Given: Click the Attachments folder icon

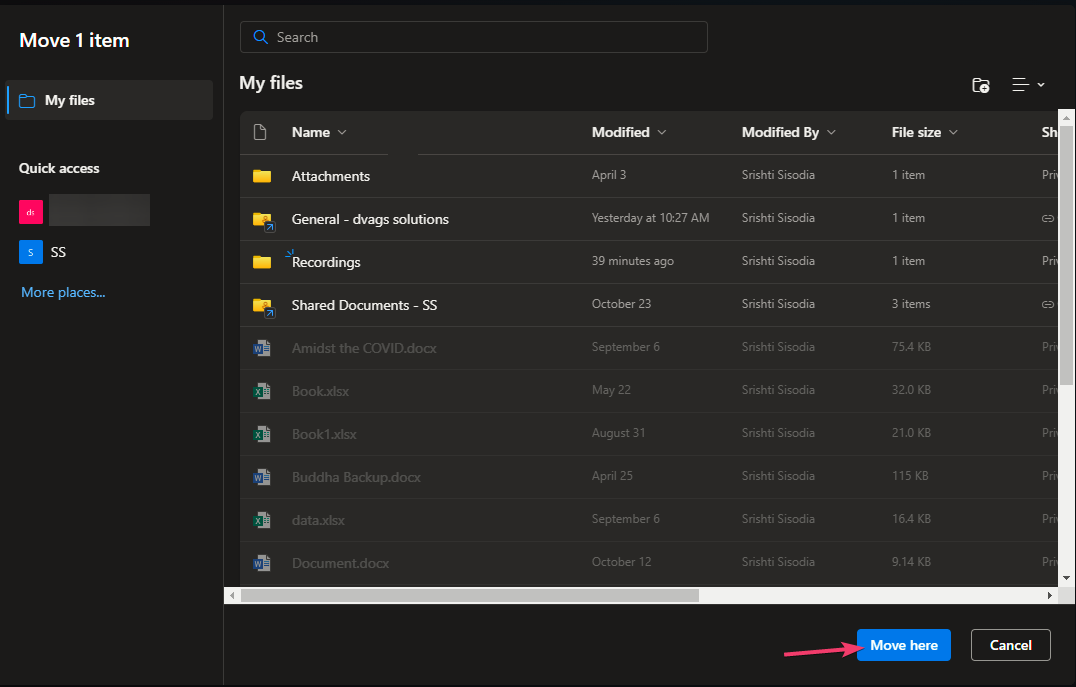Looking at the screenshot, I should click(x=262, y=176).
